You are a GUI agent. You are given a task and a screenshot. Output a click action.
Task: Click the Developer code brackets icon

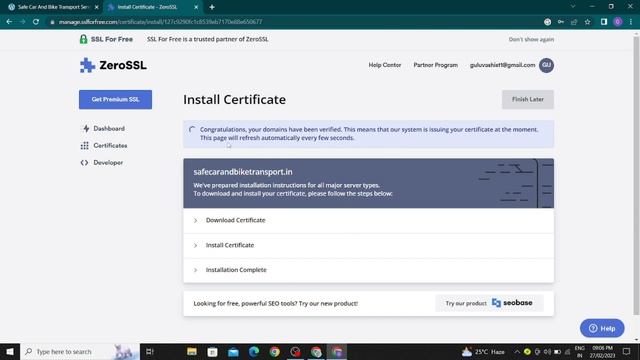(x=84, y=162)
